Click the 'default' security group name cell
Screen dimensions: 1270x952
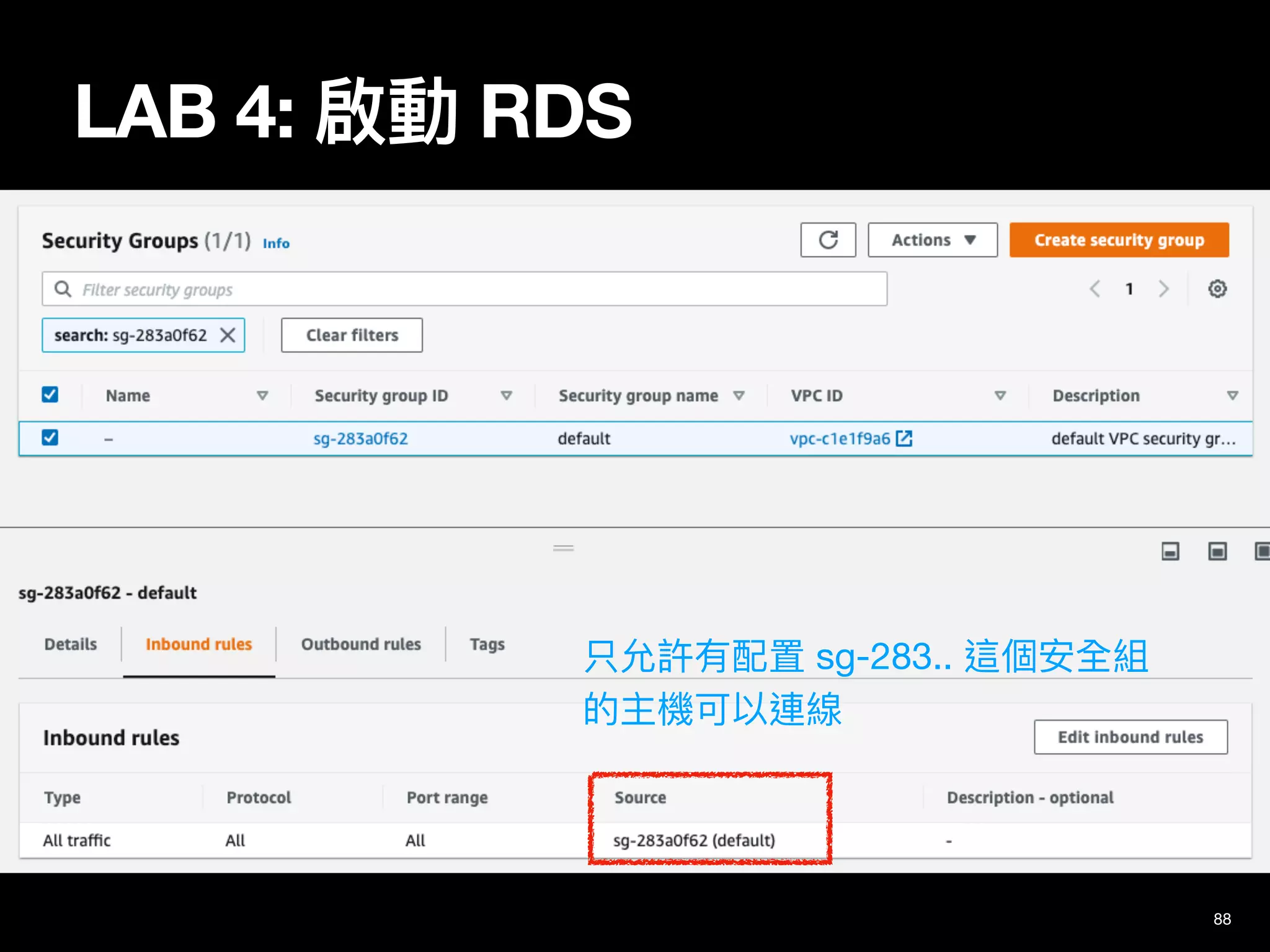pyautogui.click(x=584, y=439)
